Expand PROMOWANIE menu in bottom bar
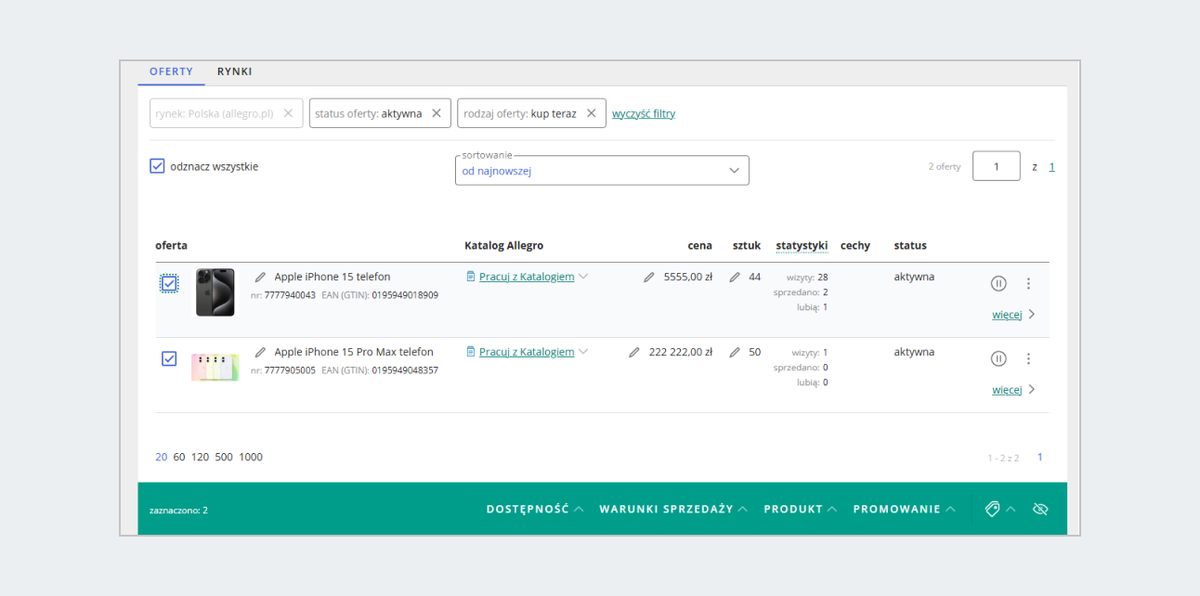Image resolution: width=1200 pixels, height=596 pixels. coord(904,509)
